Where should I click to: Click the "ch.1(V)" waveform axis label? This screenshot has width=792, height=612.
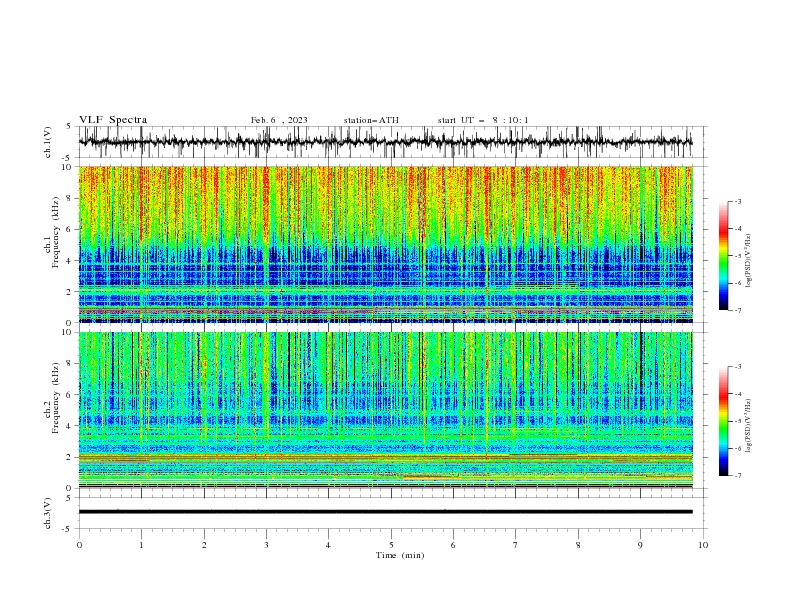click(48, 142)
